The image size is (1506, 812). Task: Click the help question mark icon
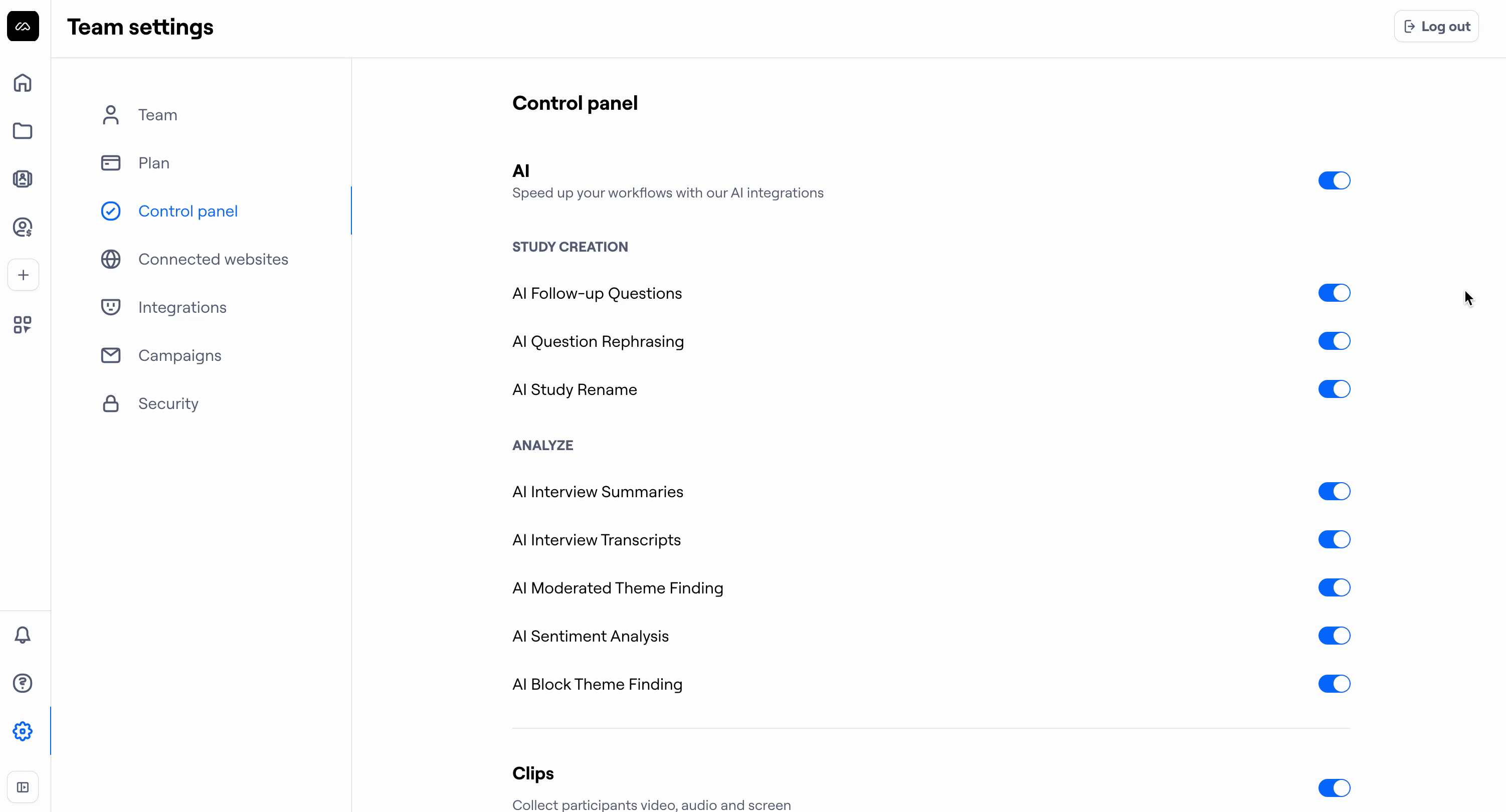(x=23, y=683)
